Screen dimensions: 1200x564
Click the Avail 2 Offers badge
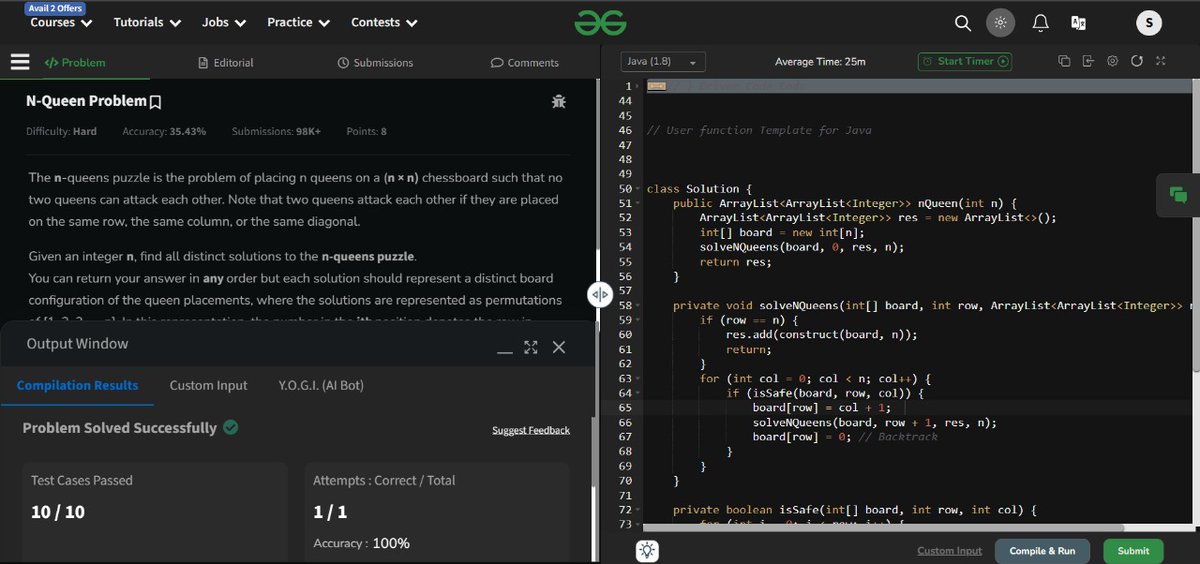[x=55, y=8]
